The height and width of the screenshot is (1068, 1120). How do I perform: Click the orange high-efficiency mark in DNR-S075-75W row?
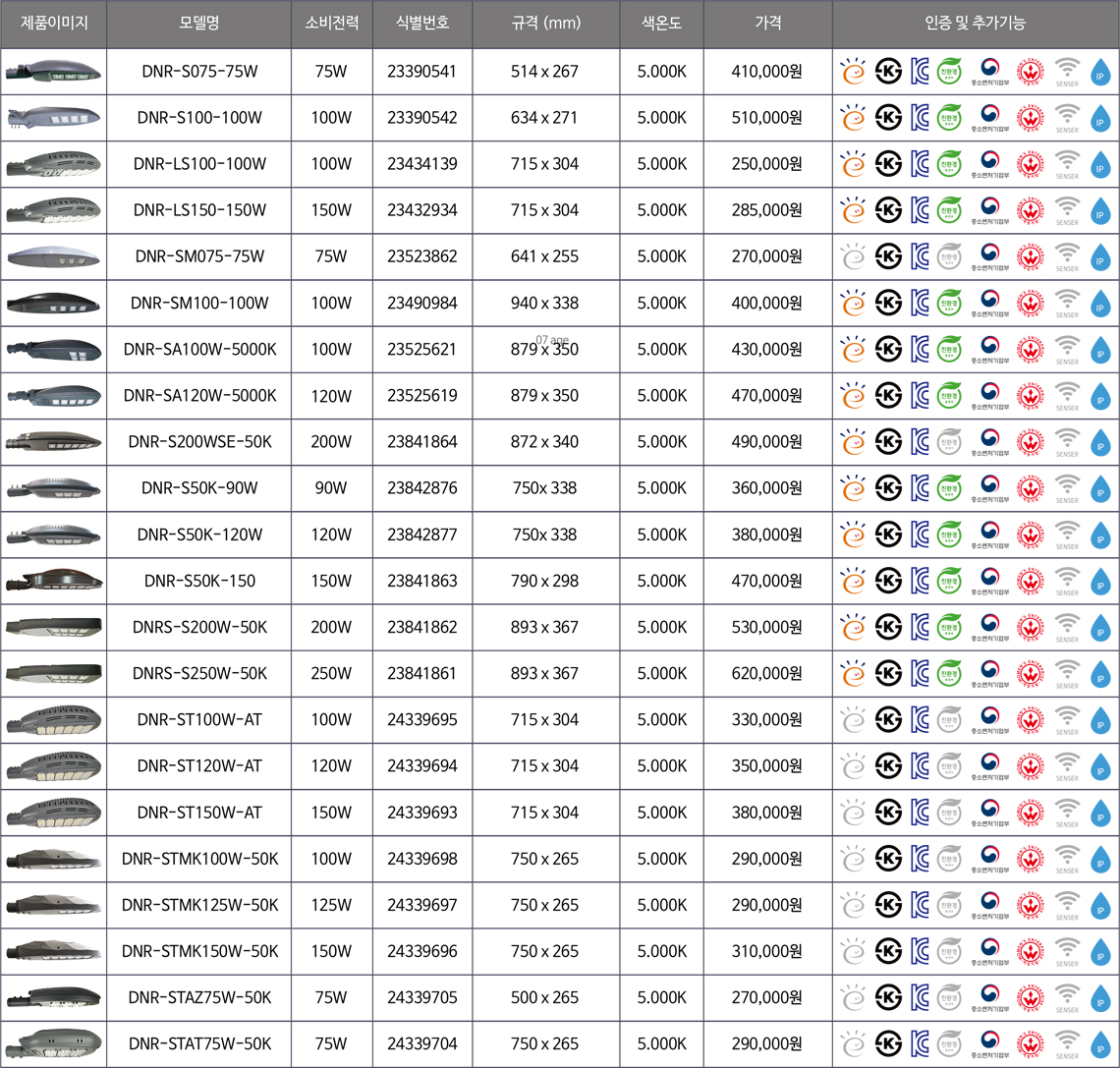coord(853,72)
